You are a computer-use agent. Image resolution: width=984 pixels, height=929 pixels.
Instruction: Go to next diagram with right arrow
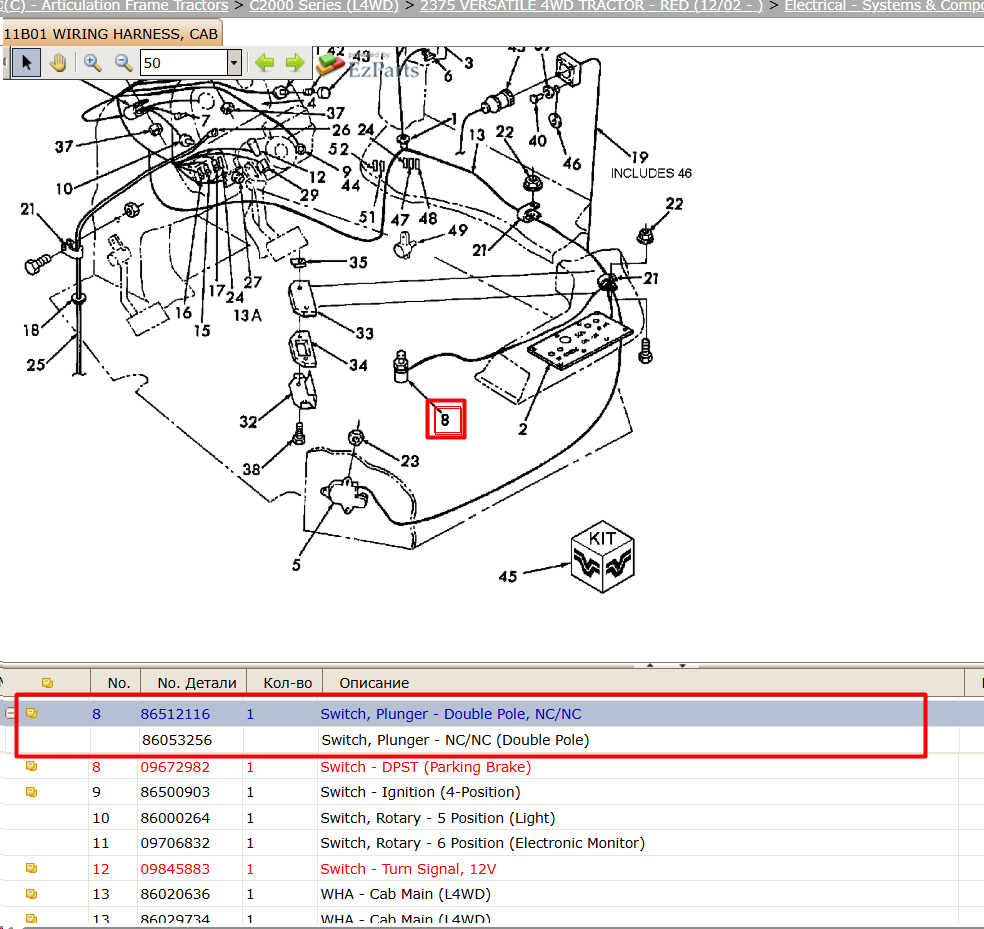(294, 63)
